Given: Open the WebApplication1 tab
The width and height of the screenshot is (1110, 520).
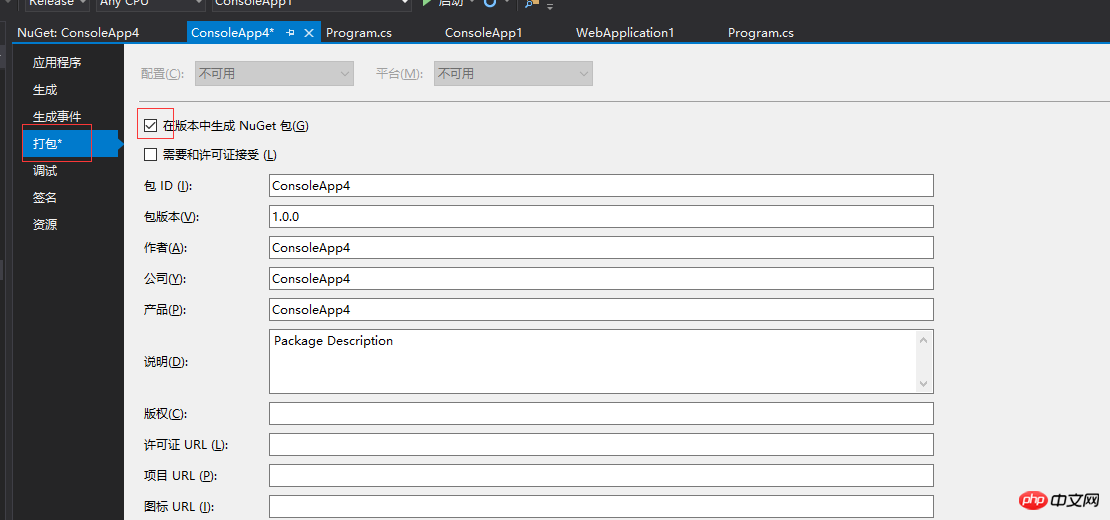Looking at the screenshot, I should pyautogui.click(x=625, y=33).
